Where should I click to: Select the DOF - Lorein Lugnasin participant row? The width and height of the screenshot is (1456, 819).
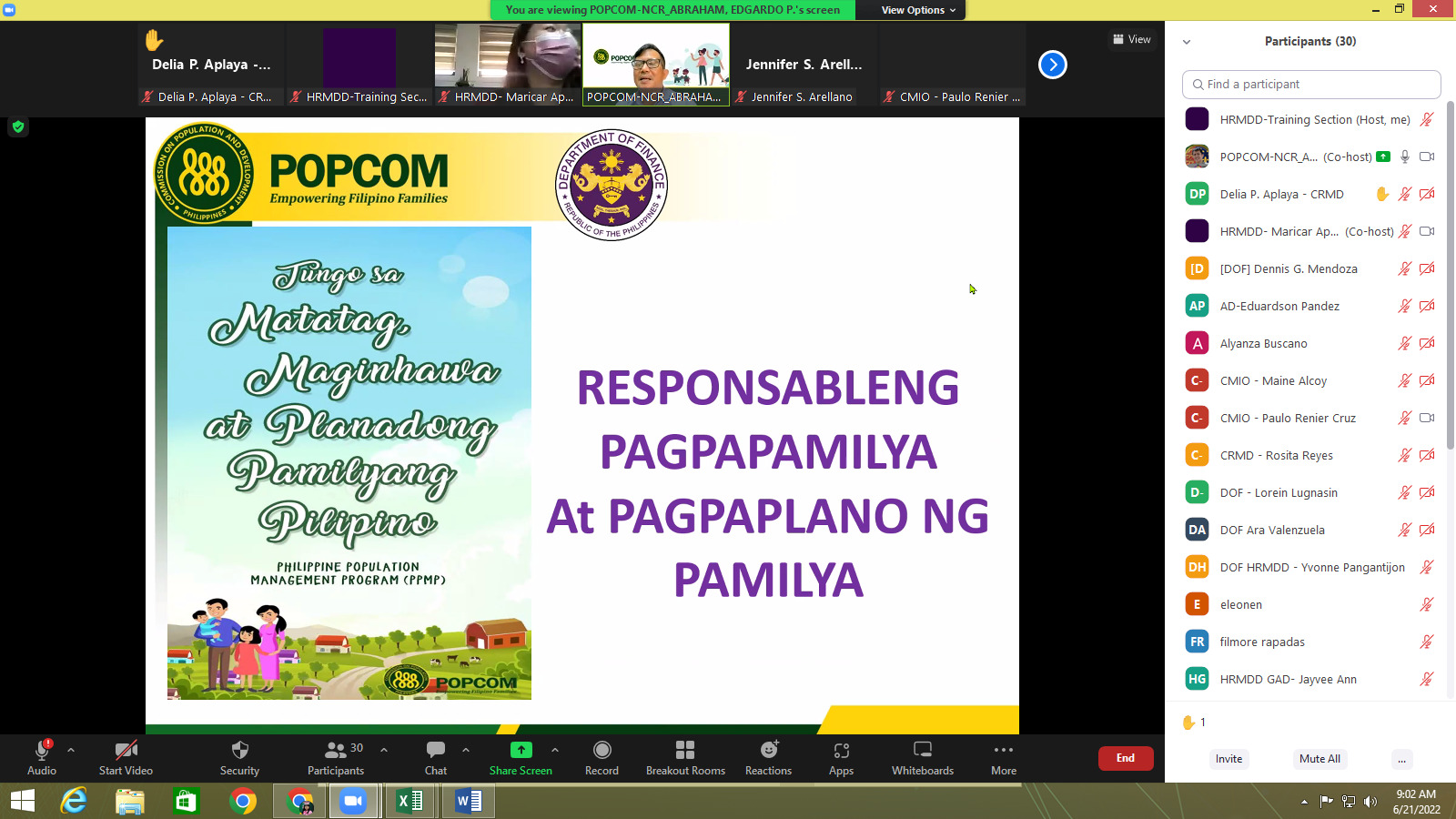coord(1310,492)
